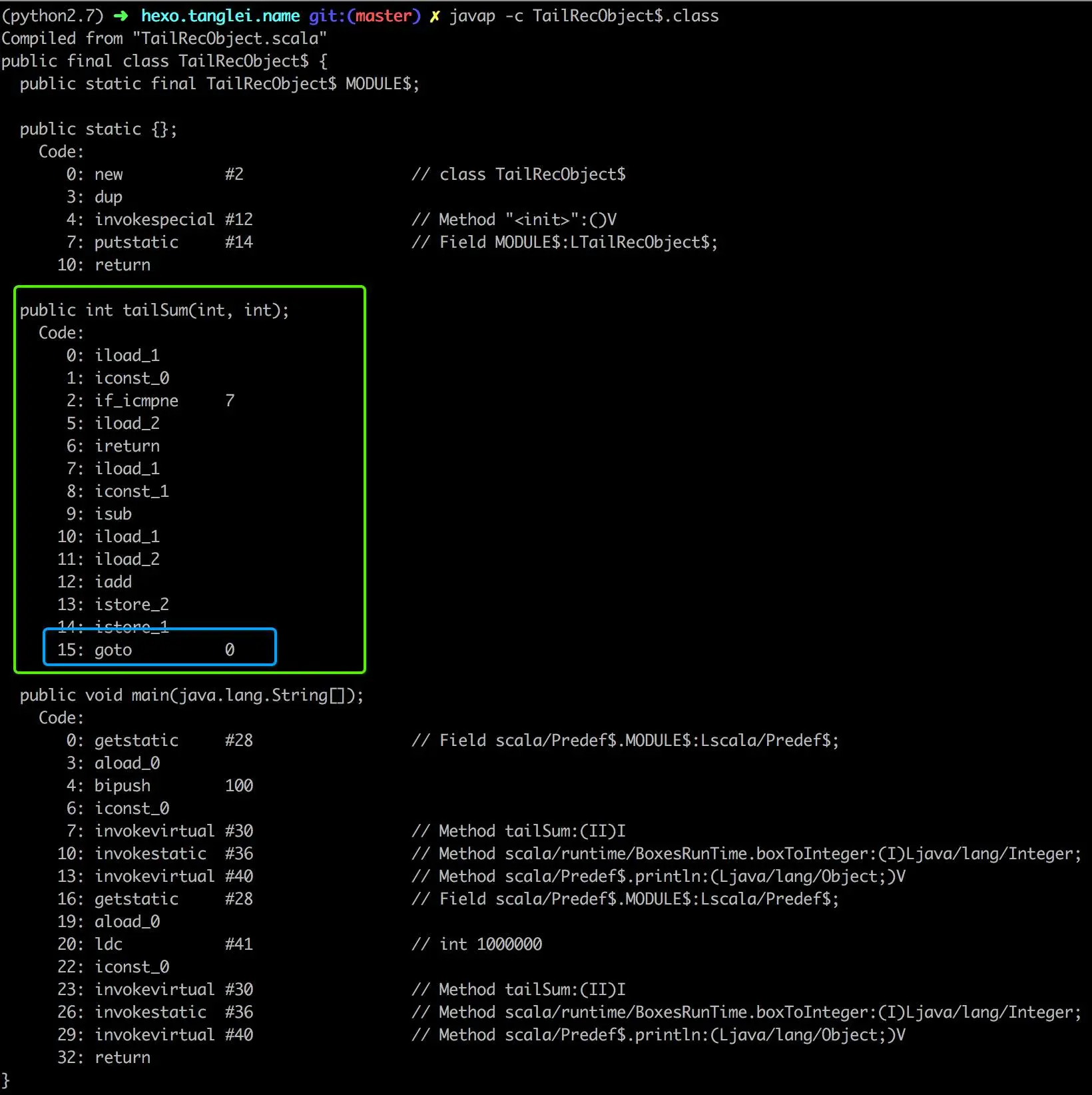Click the 'Compiled from "TailRecObject.scala"' line

164,38
